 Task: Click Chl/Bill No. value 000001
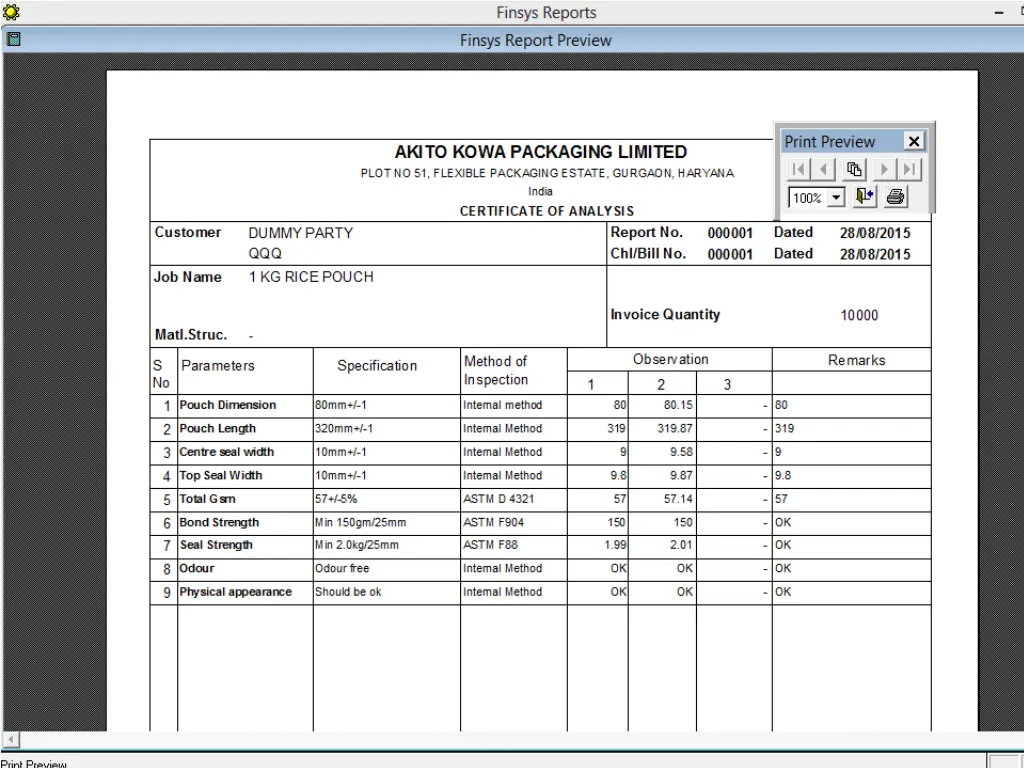(730, 255)
